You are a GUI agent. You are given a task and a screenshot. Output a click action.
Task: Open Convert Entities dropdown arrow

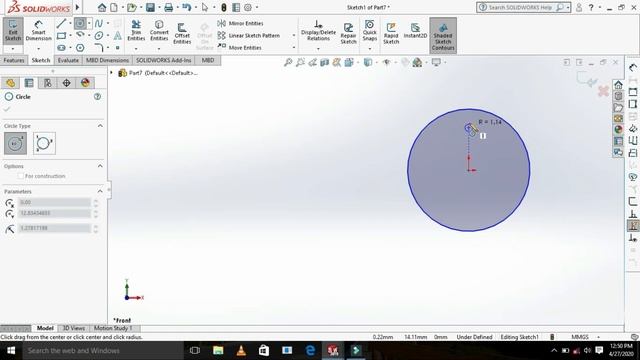point(159,49)
